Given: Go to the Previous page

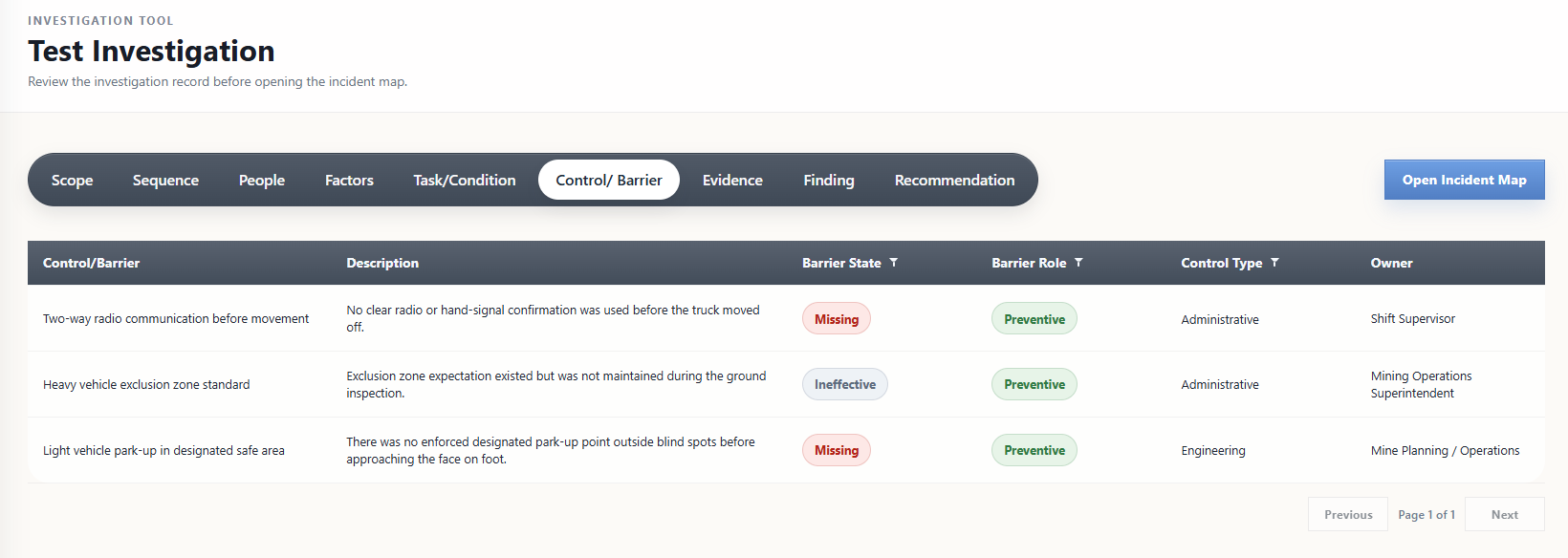Looking at the screenshot, I should click(1348, 514).
